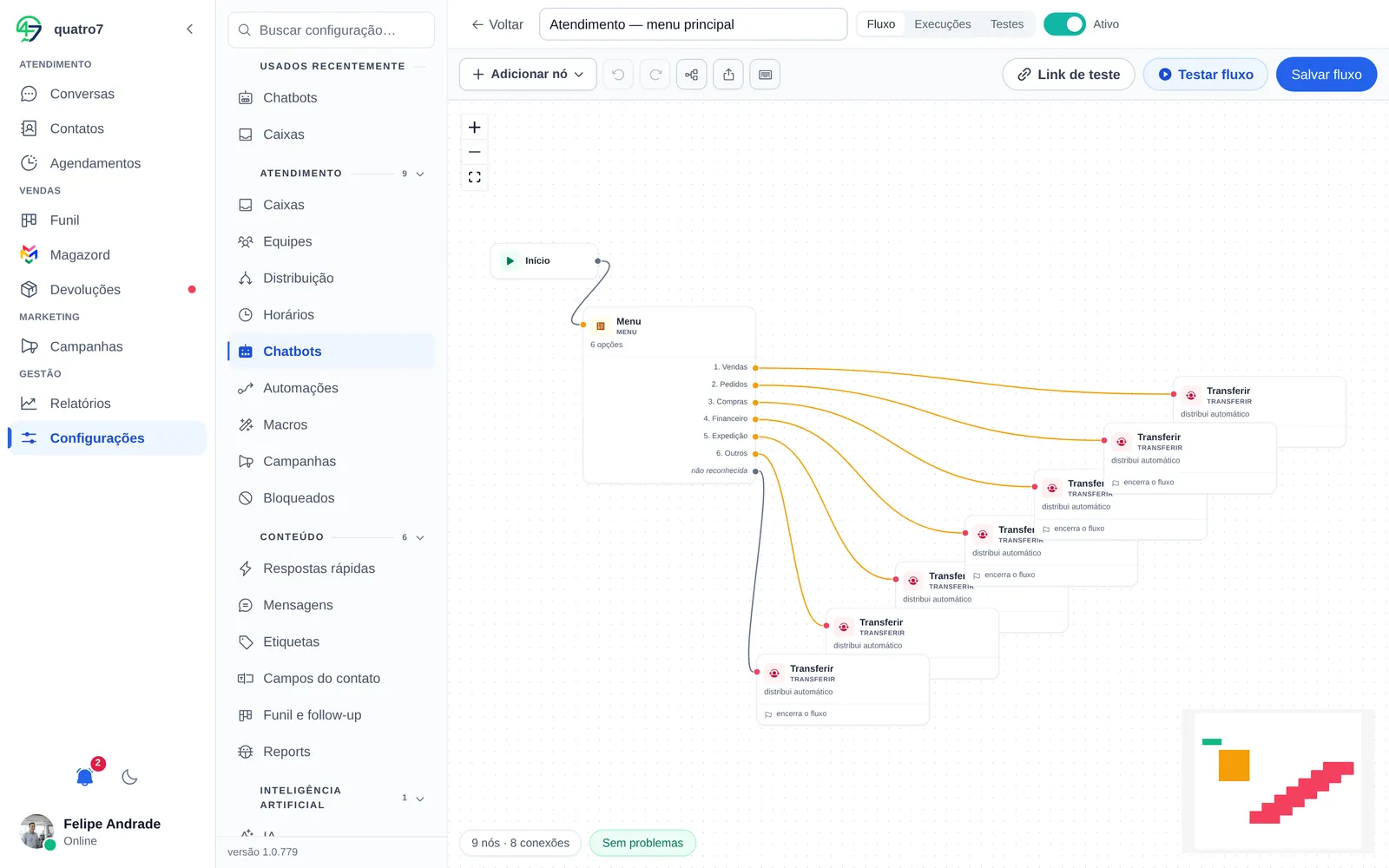Collapse the Atendimento settings section
The width and height of the screenshot is (1389, 868).
click(420, 174)
